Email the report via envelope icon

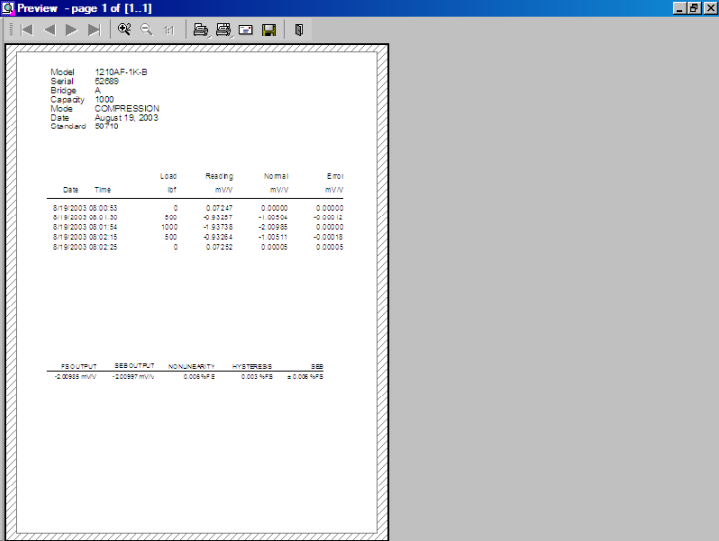tap(246, 30)
